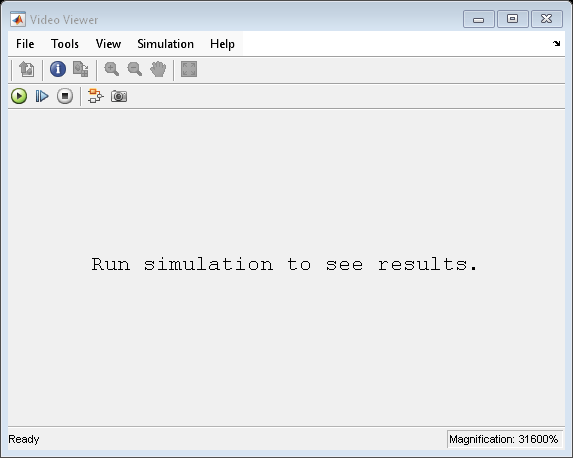Click the Step Forward simulation button
Viewport: 573px width, 458px height.
point(42,96)
